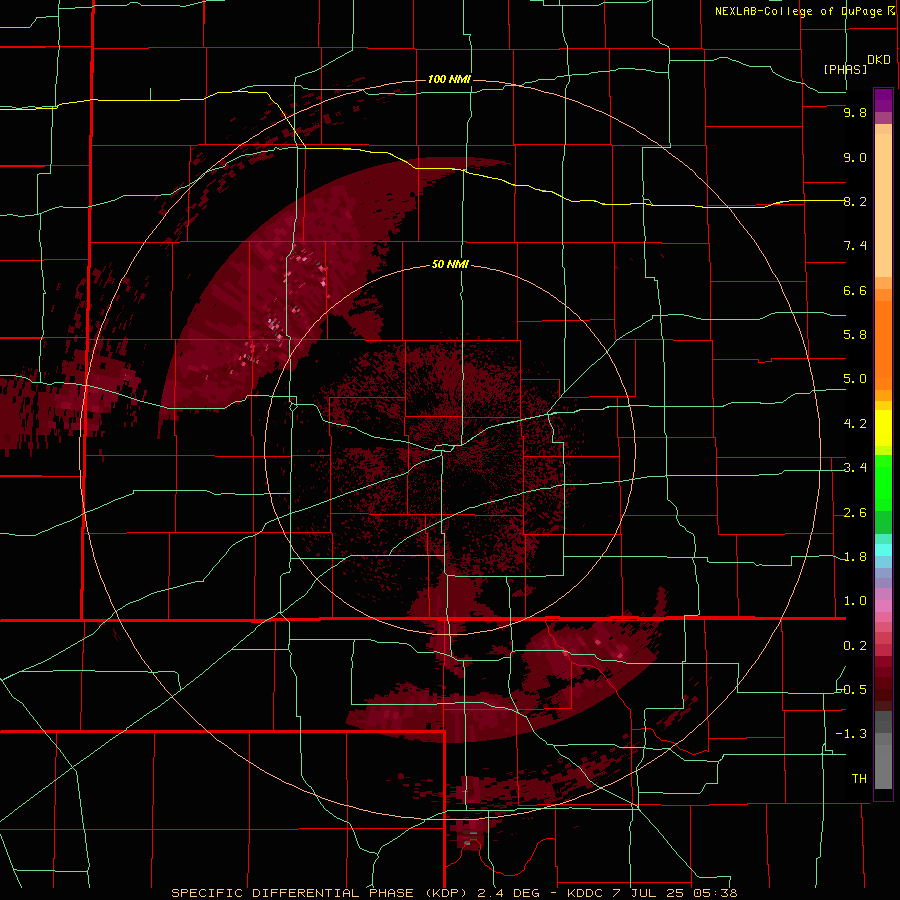Select the 0.2 scale value

click(855, 646)
